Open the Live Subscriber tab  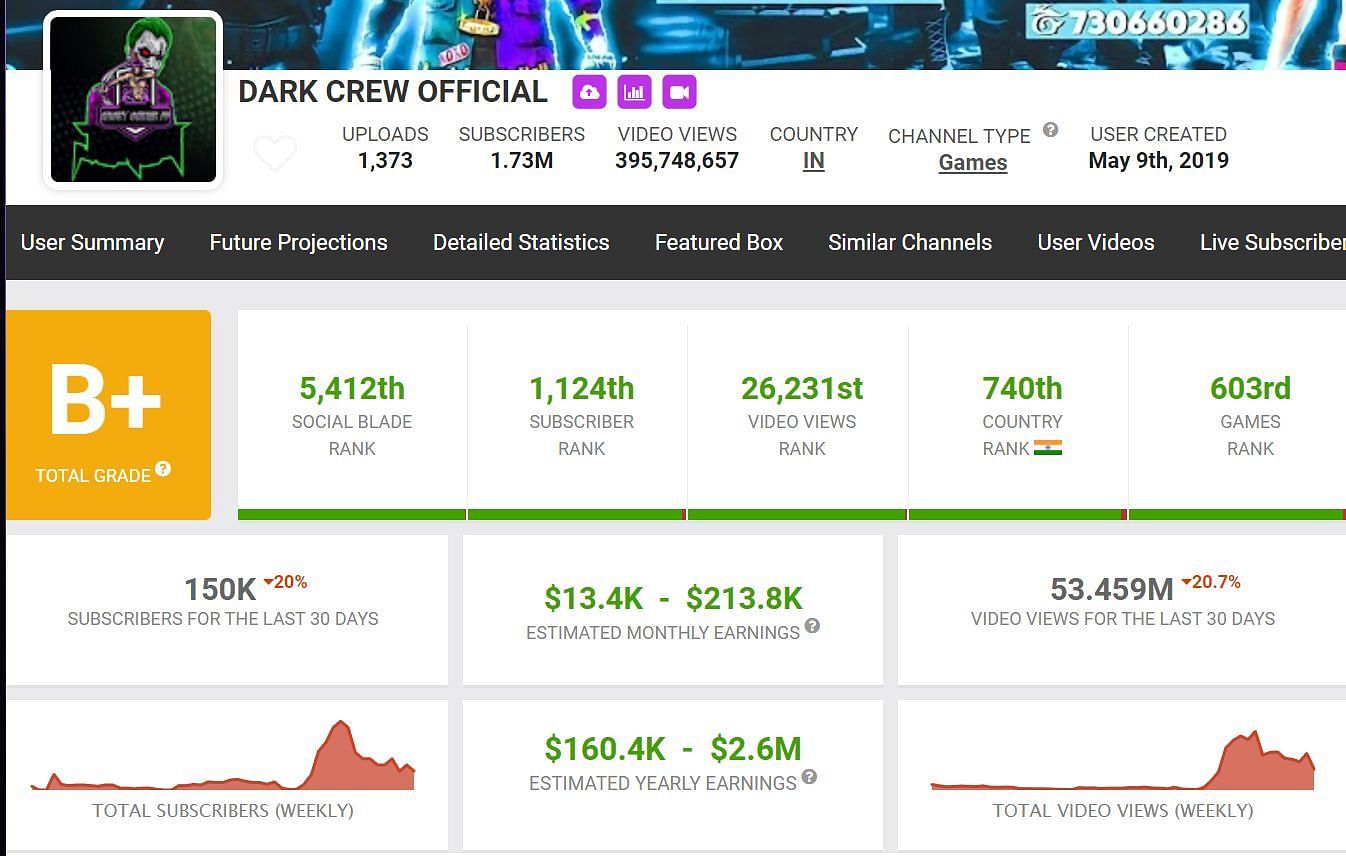click(1271, 242)
